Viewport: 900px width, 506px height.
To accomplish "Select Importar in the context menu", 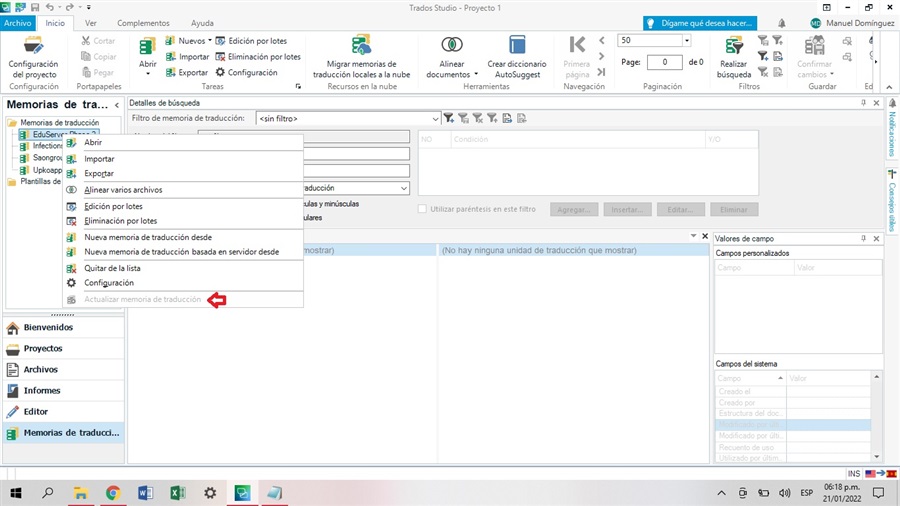I will pos(184,159).
